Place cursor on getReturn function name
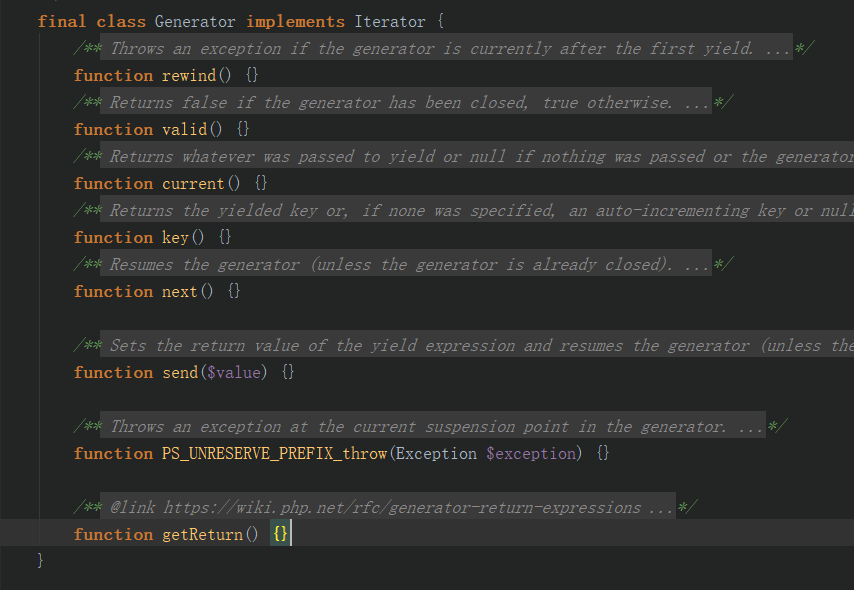The image size is (854, 590). [x=203, y=534]
